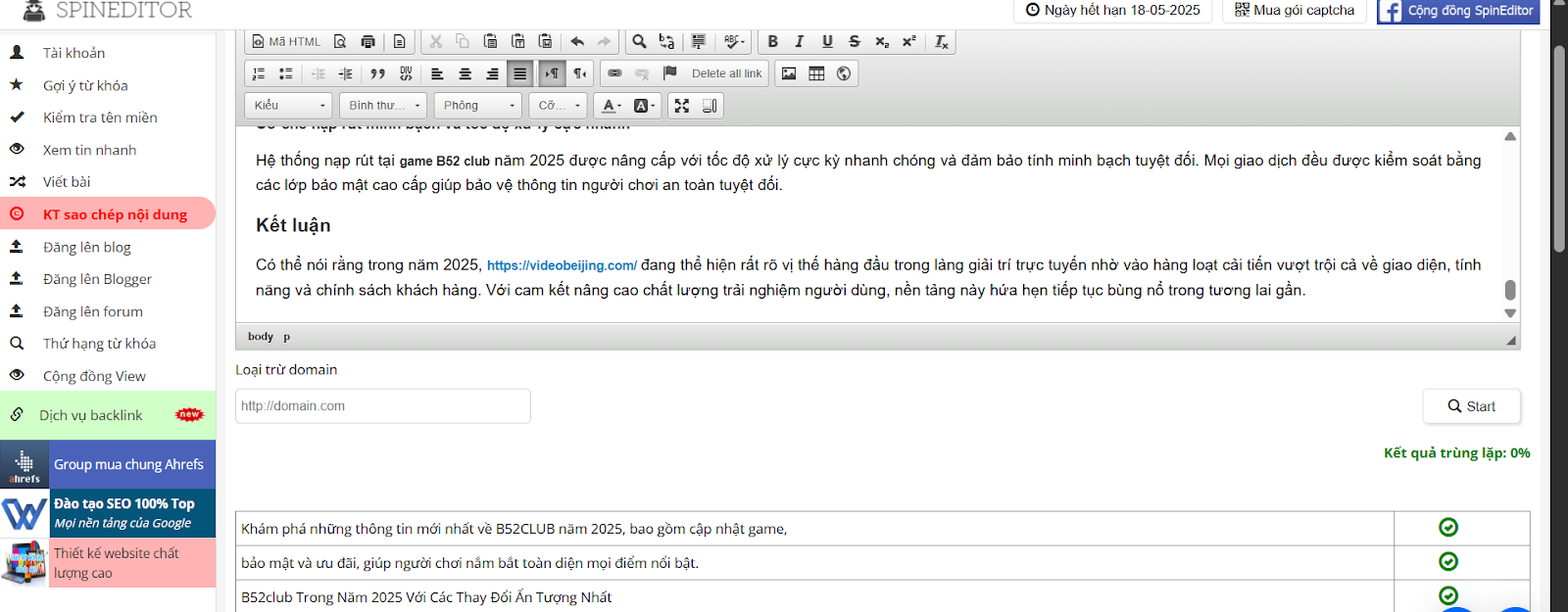This screenshot has width=1568, height=612.
Task: Click the IFrame globe icon
Action: [844, 73]
